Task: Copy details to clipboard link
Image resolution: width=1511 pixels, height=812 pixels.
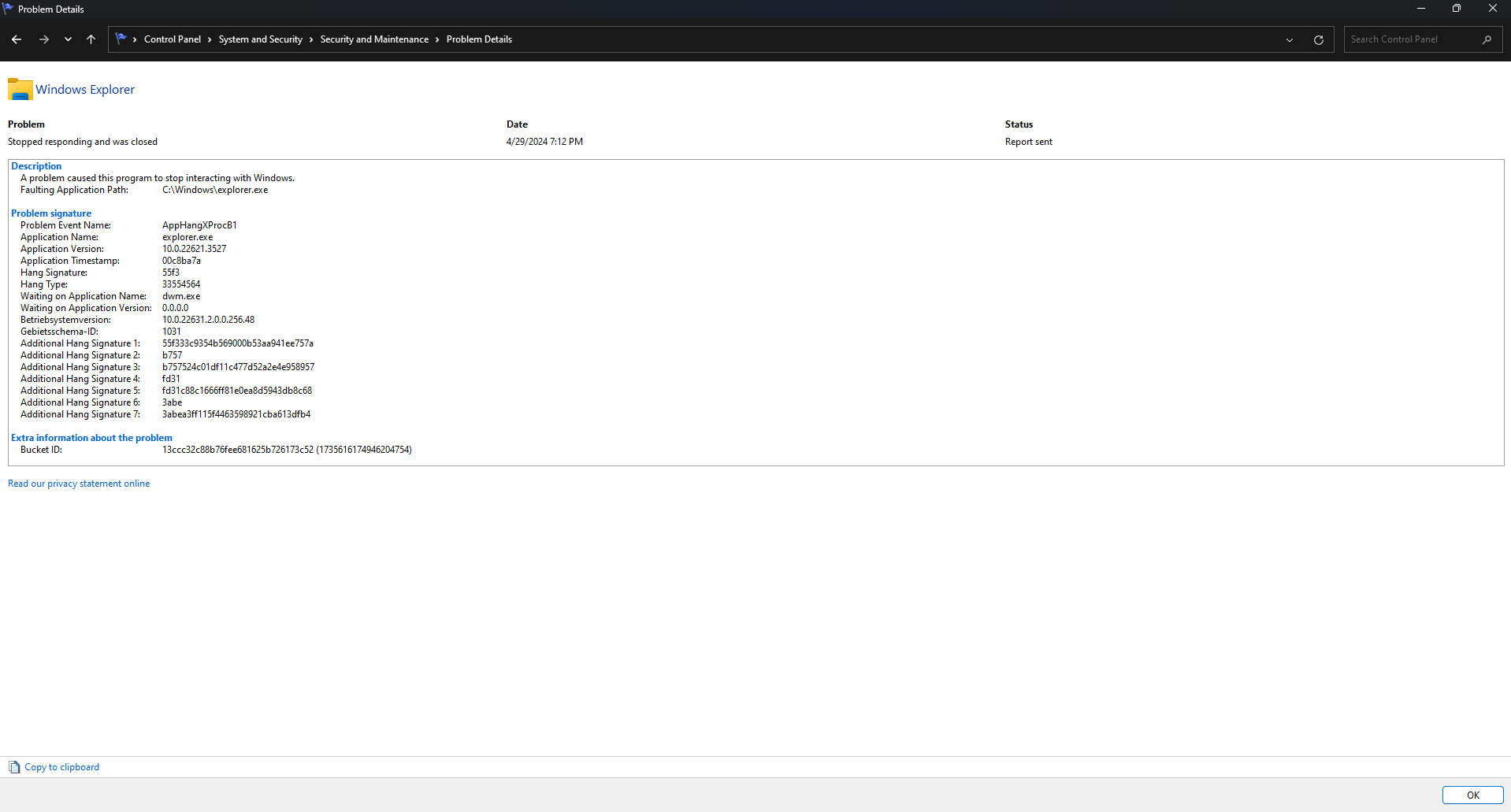Action: tap(61, 767)
